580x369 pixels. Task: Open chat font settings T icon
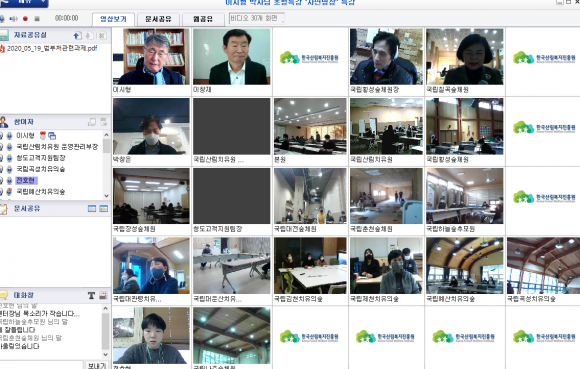[91, 295]
